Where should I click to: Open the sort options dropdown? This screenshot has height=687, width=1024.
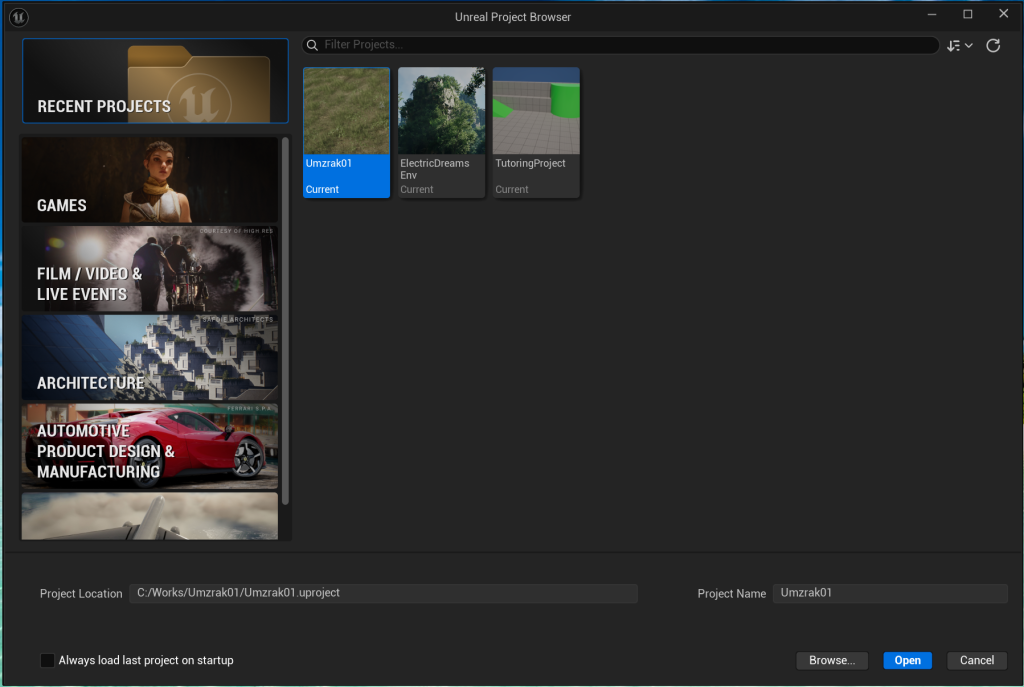(x=959, y=45)
